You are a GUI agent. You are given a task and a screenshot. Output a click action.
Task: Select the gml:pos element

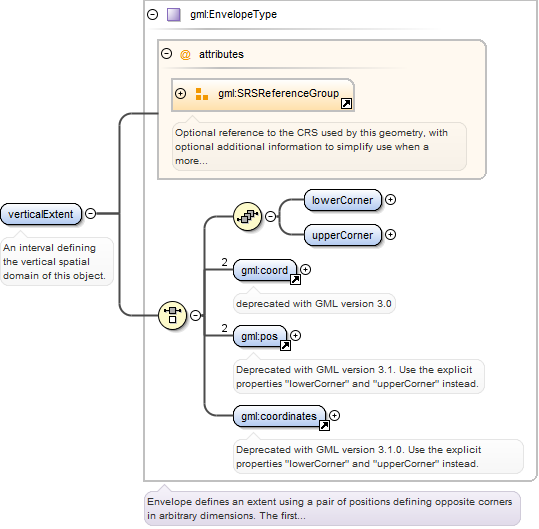click(x=260, y=336)
